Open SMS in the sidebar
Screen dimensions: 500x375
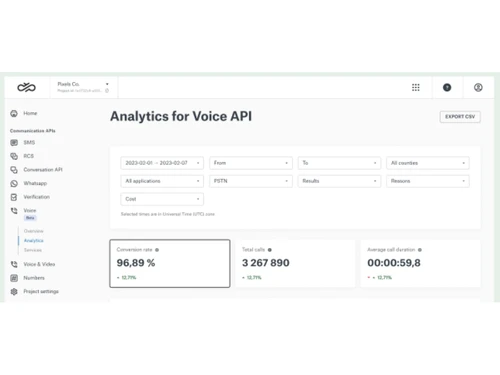[x=29, y=143]
